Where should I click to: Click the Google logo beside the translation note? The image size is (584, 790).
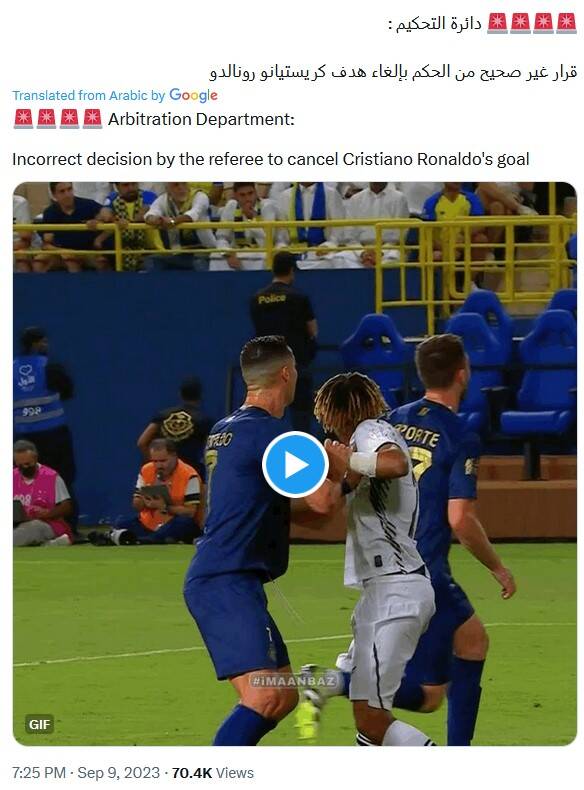coord(193,95)
